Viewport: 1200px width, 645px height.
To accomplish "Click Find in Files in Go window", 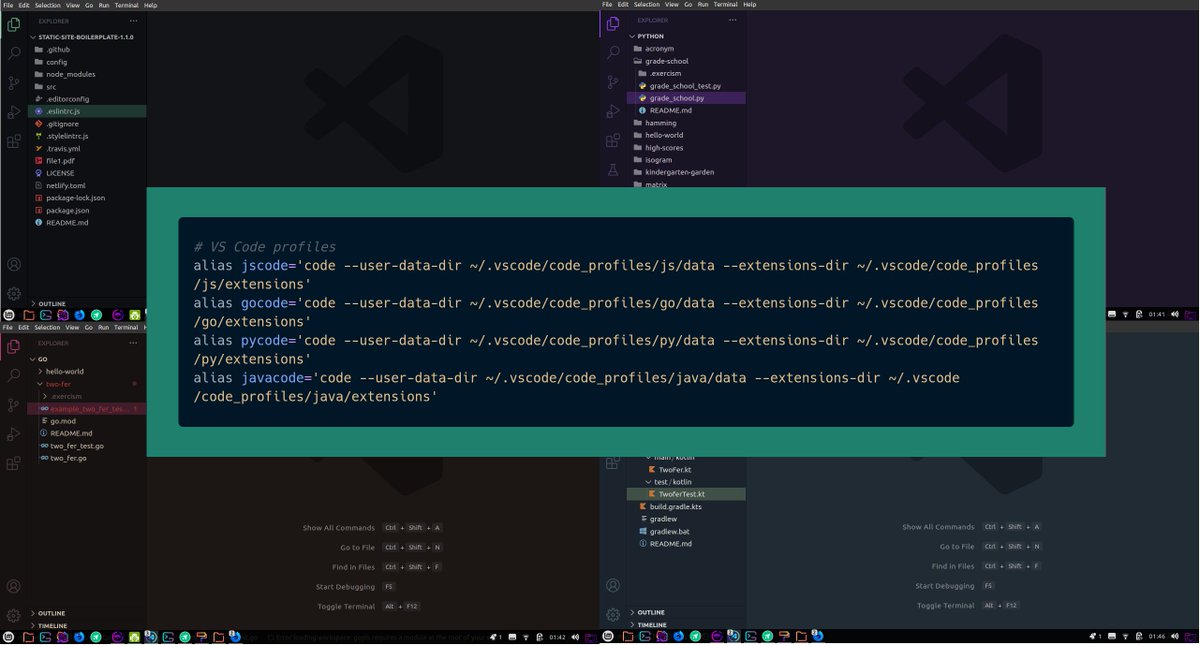I will 354,567.
